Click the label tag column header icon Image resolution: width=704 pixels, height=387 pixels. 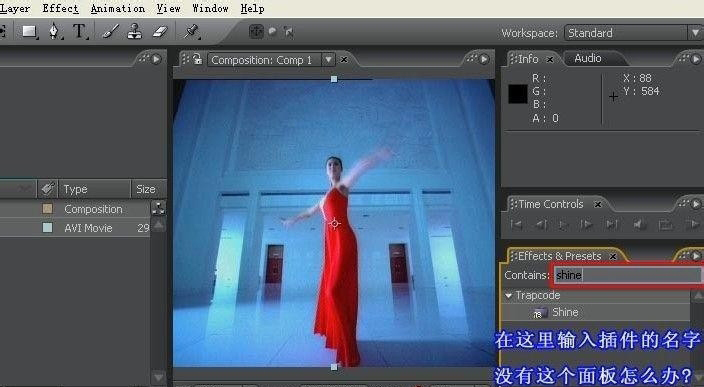(48, 189)
